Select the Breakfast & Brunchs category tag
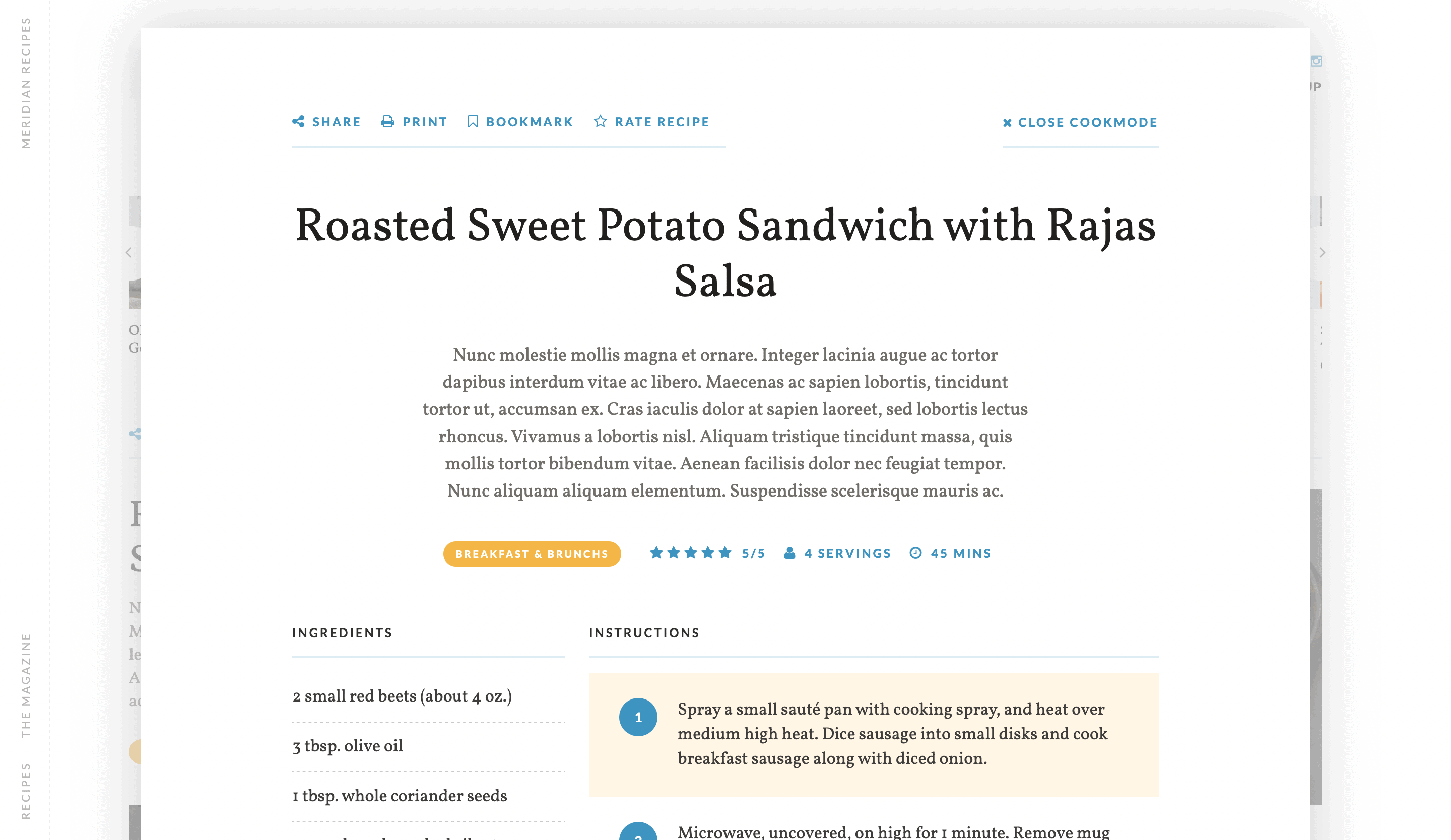The image size is (1451, 840). point(532,553)
